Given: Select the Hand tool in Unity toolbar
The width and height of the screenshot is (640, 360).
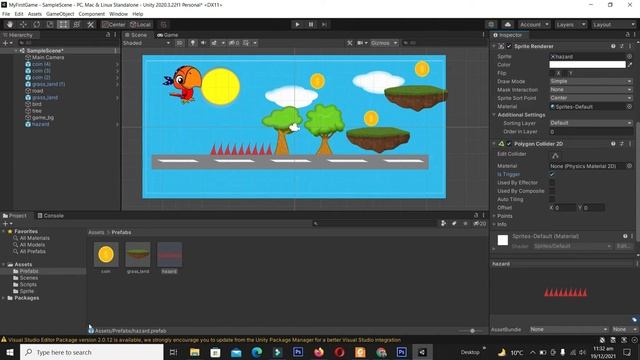Looking at the screenshot, I should click(x=10, y=24).
